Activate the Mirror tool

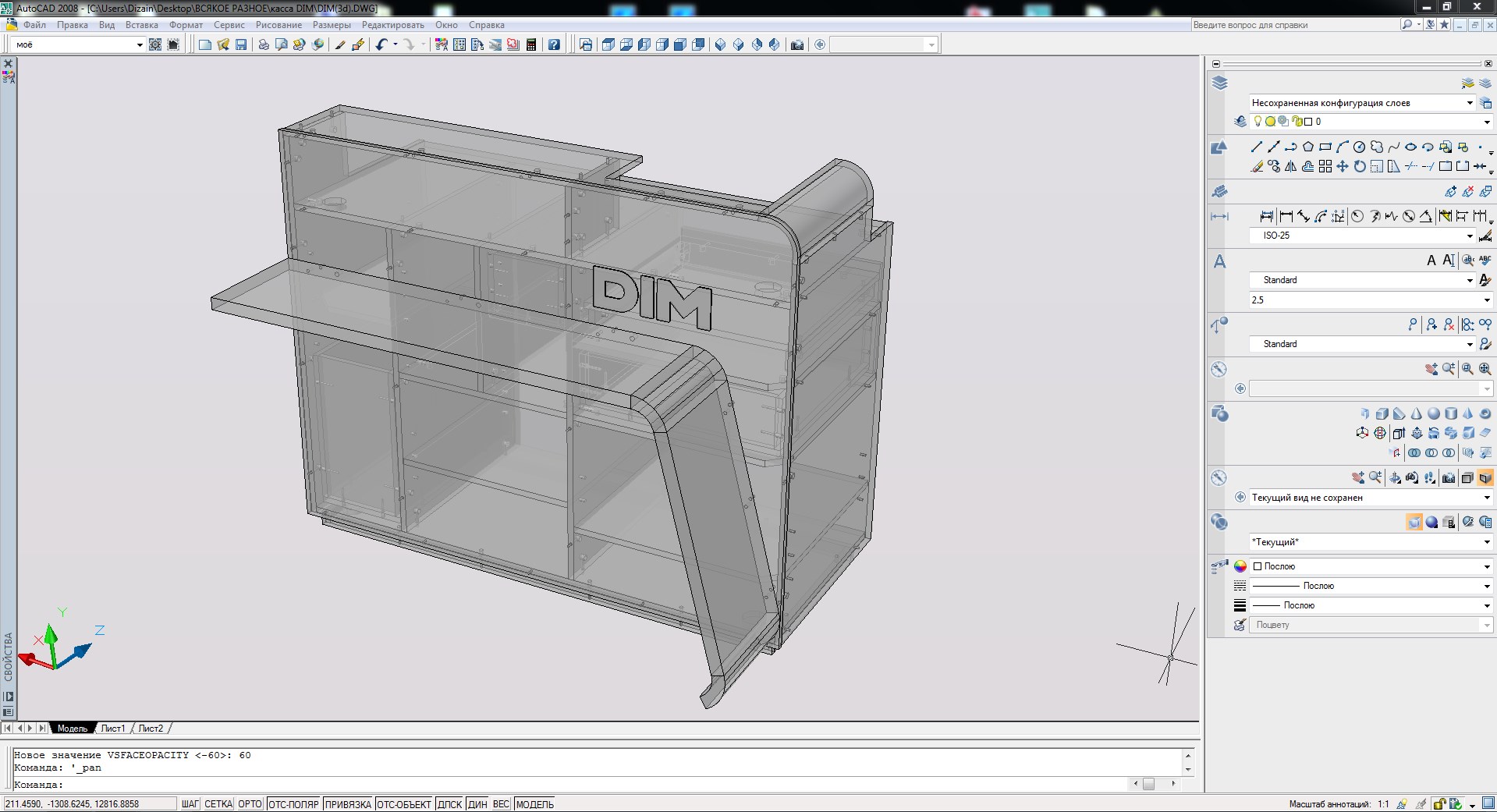point(1290,166)
